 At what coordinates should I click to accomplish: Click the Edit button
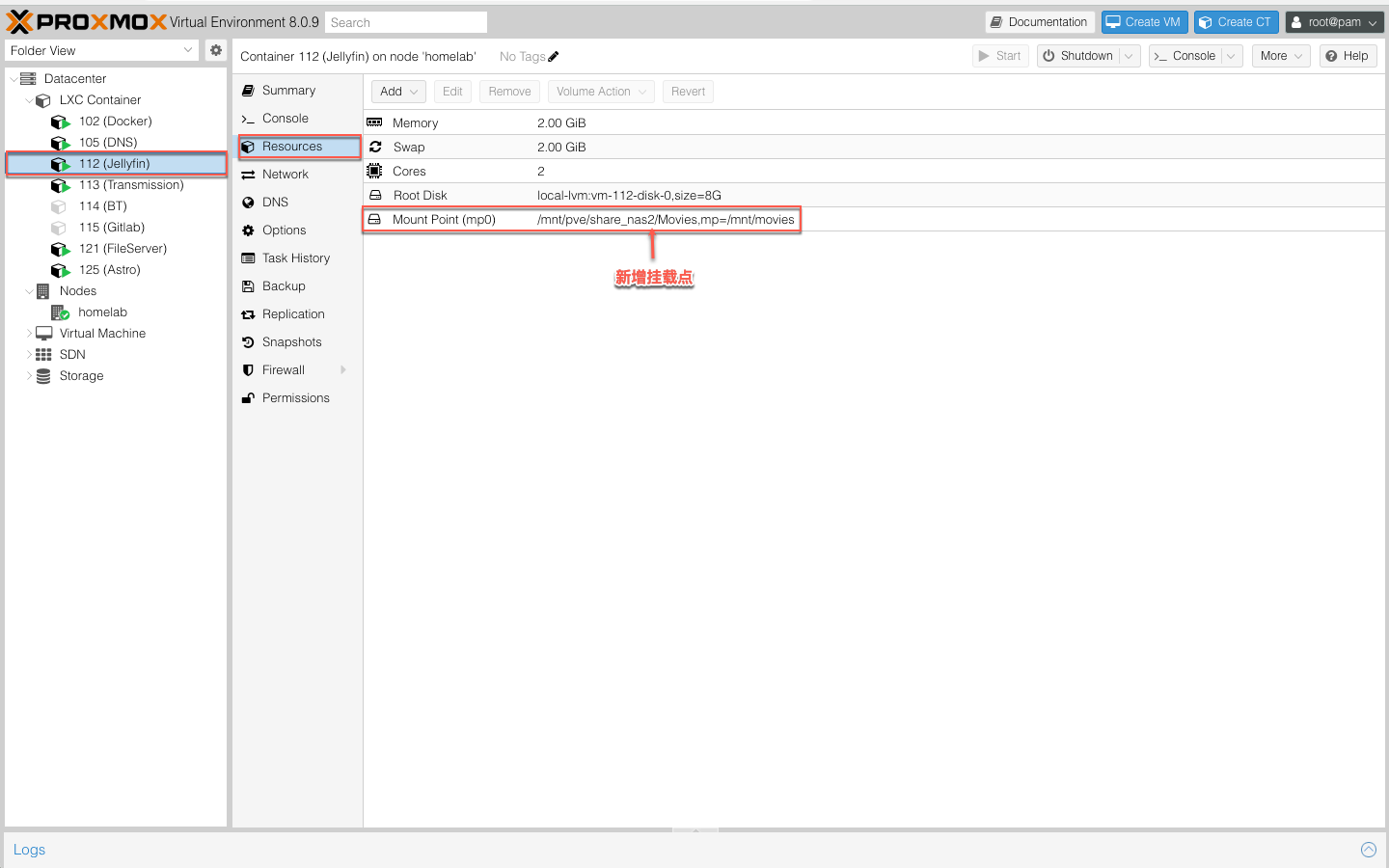click(452, 92)
